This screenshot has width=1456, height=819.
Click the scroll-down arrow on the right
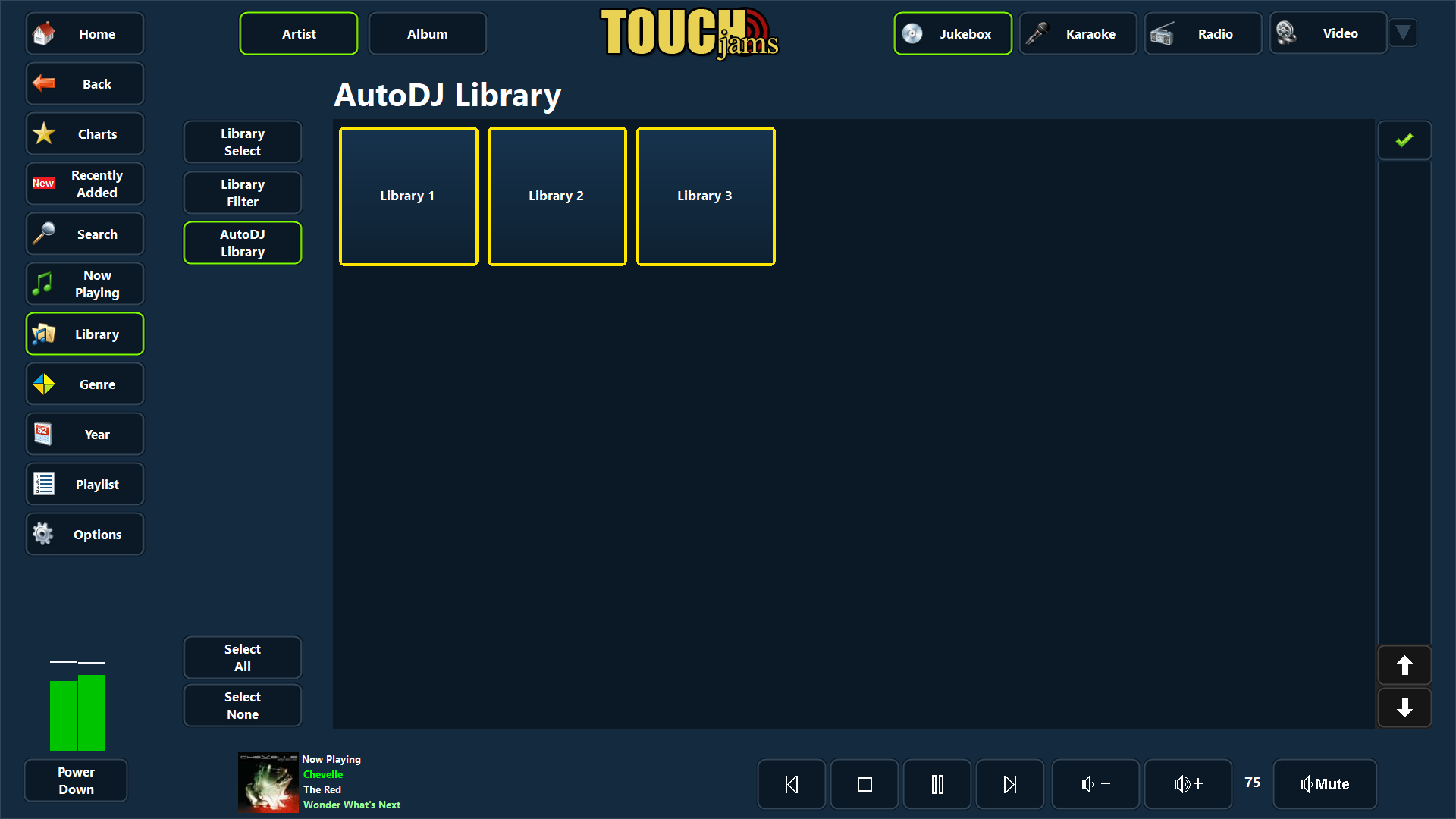[x=1404, y=708]
